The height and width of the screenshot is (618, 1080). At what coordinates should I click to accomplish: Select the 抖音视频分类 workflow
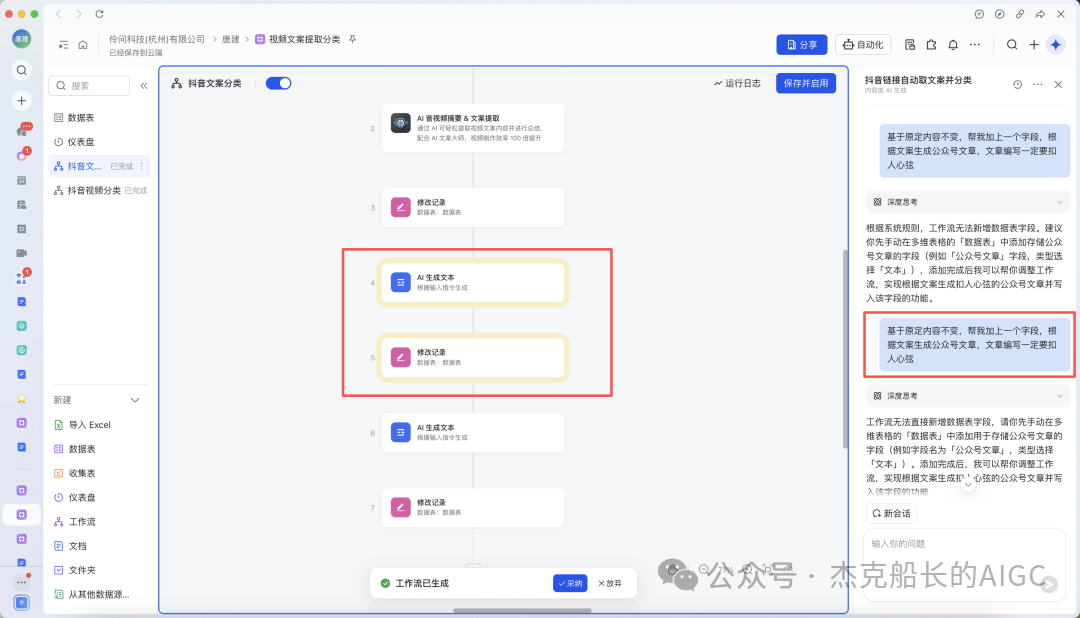tap(99, 190)
